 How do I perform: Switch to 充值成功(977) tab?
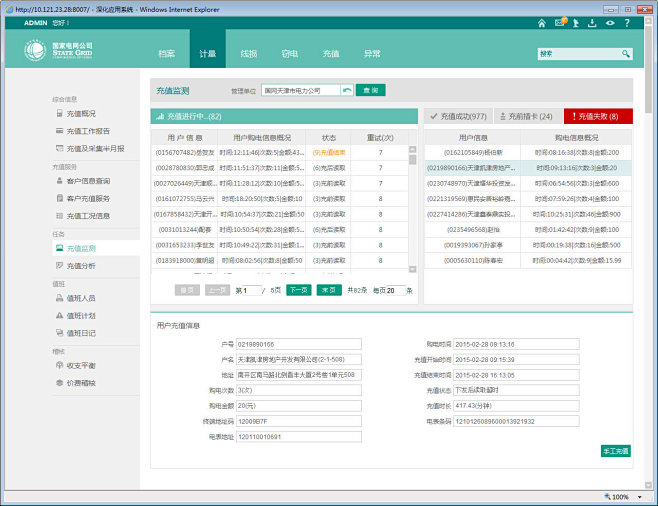tap(458, 116)
